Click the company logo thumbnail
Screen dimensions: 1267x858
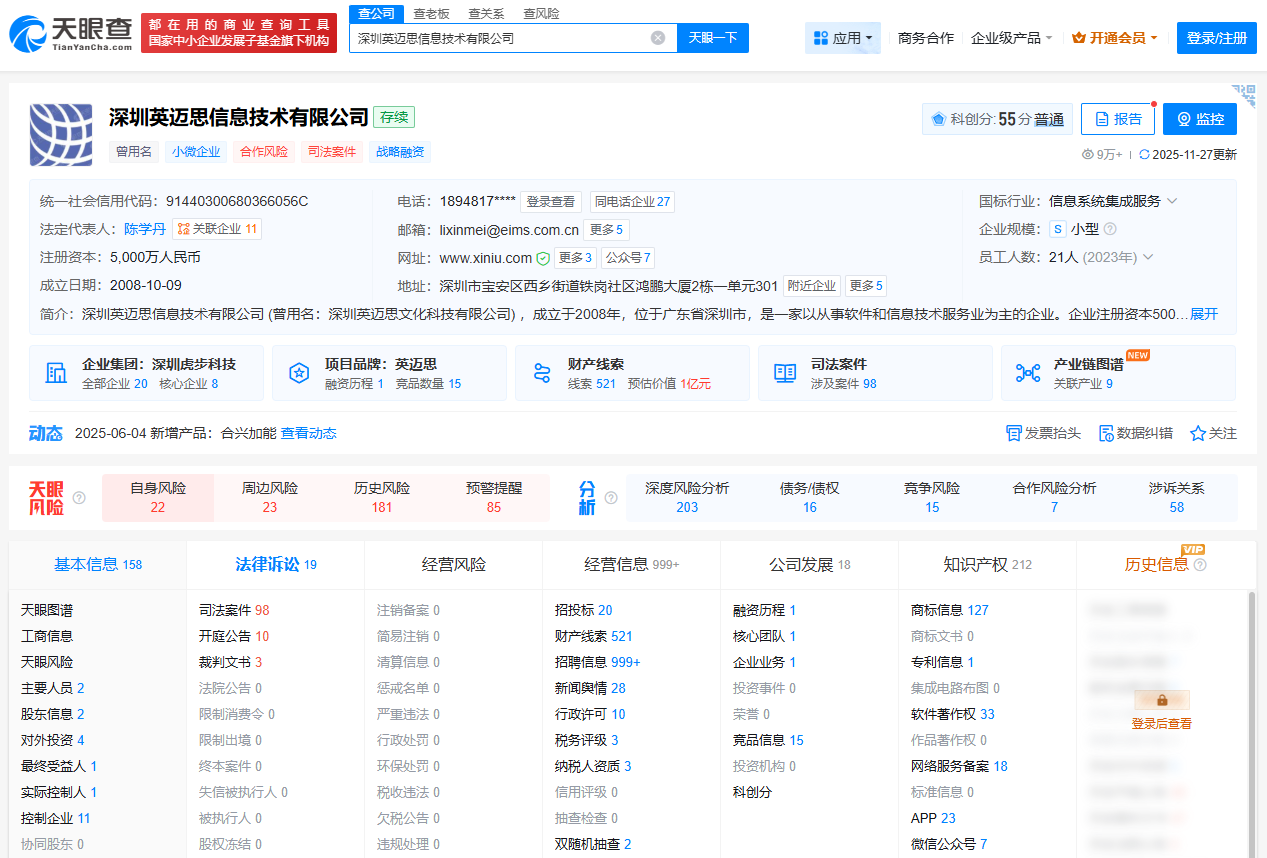[x=61, y=134]
